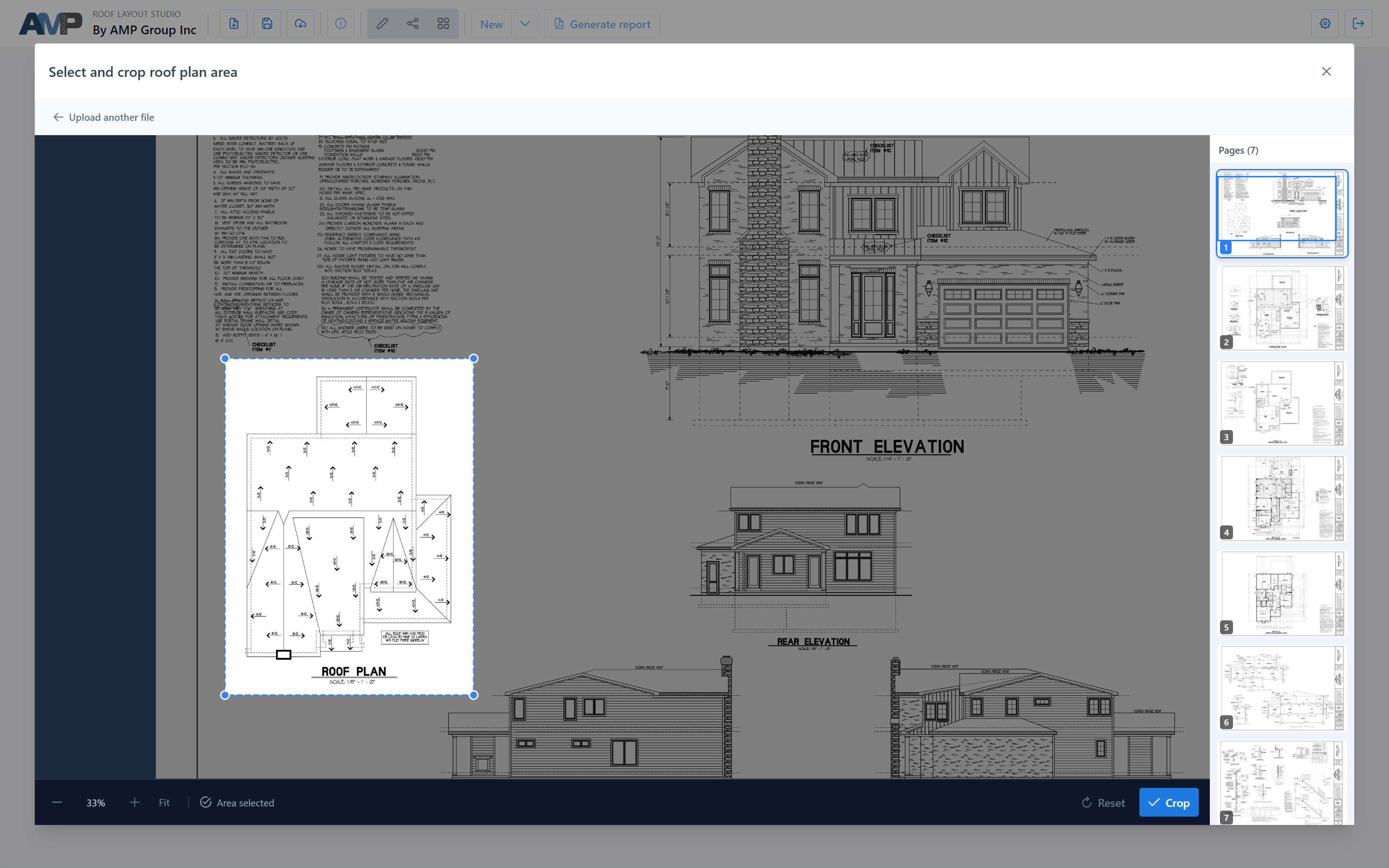Select page 5 thumbnail

click(x=1282, y=593)
